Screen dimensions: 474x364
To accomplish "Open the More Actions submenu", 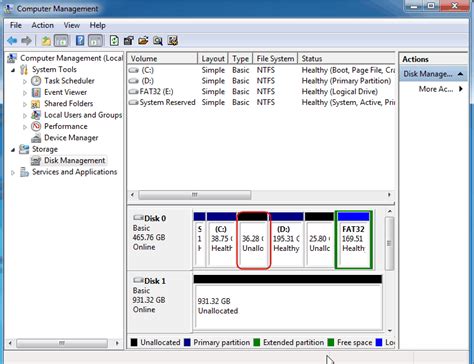I will pos(436,89).
